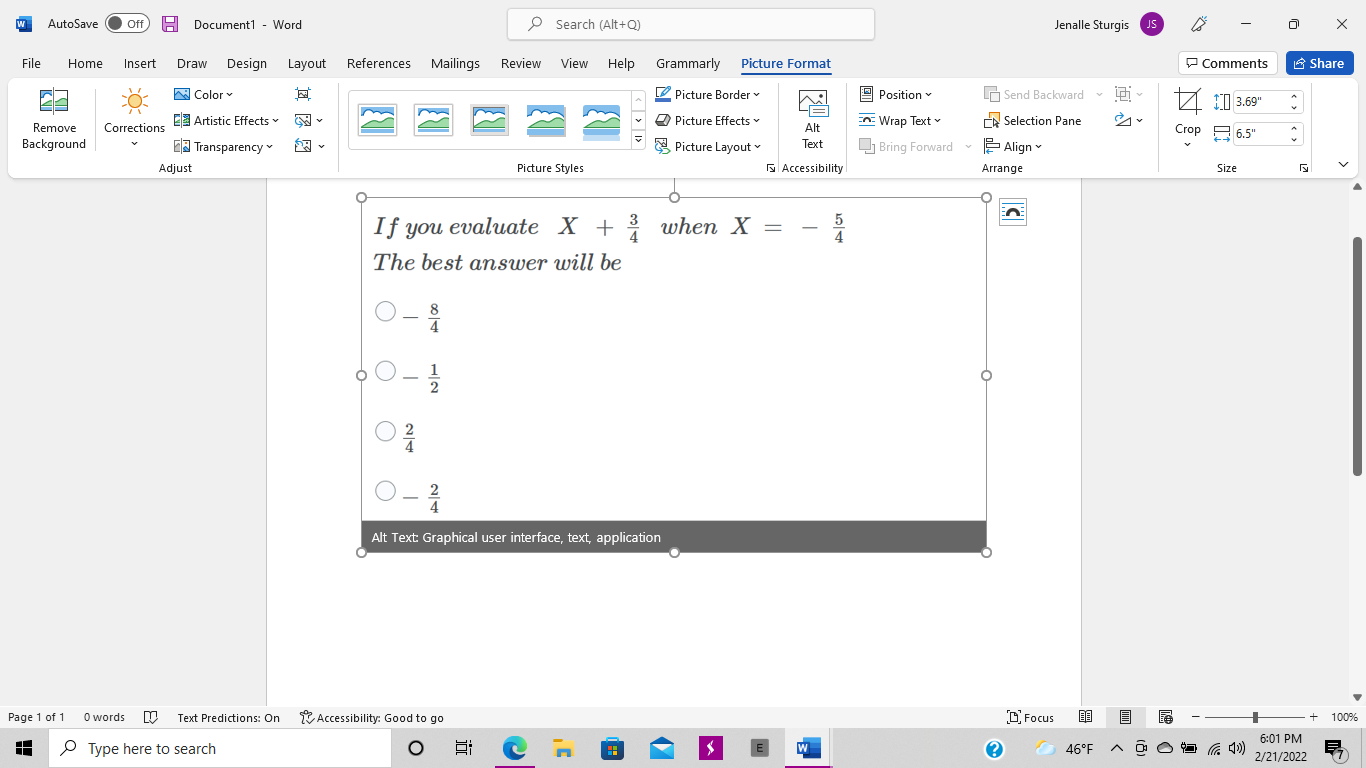Screen dimensions: 1366x768
Task: Expand the Align options menu
Action: point(1014,146)
